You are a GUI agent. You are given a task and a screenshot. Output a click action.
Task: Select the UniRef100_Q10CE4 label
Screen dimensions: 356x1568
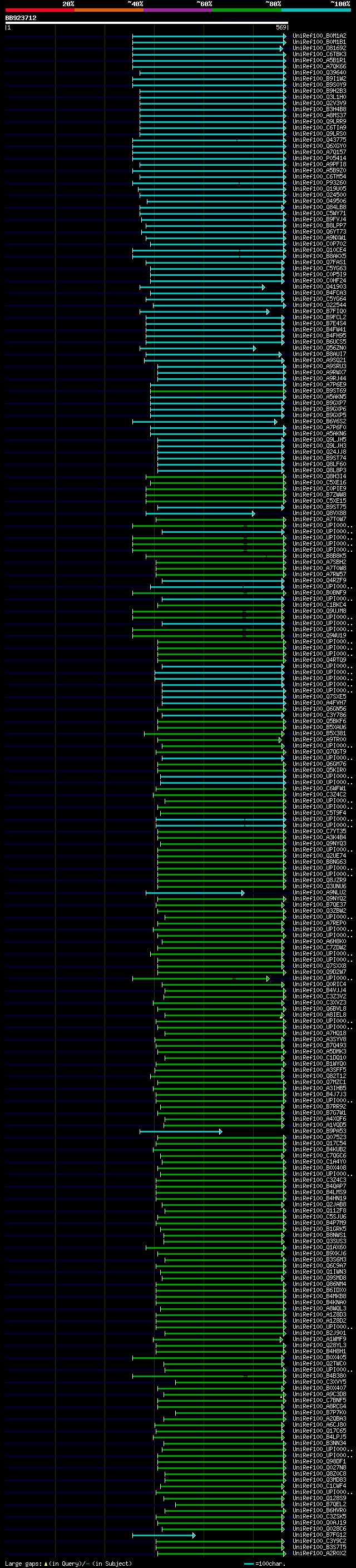pyautogui.click(x=319, y=250)
